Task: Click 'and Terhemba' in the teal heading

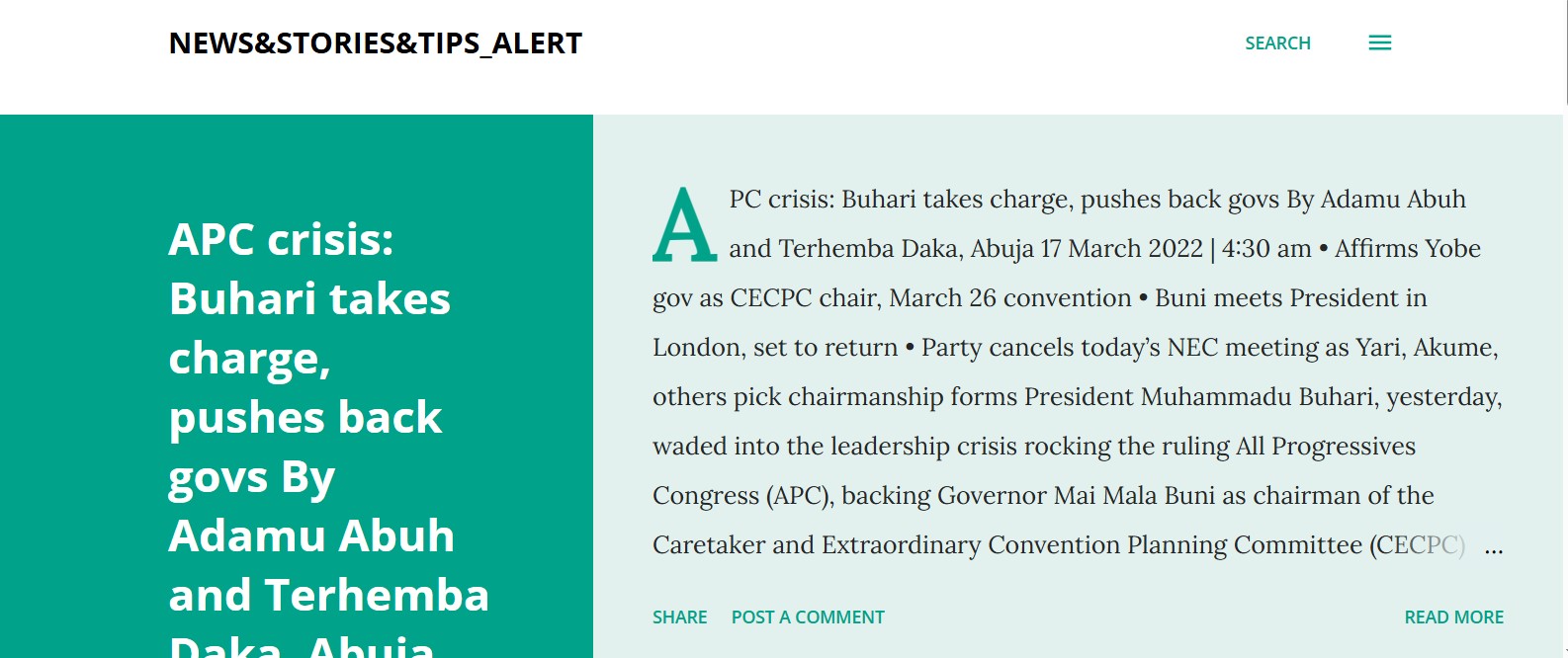Action: tap(328, 596)
